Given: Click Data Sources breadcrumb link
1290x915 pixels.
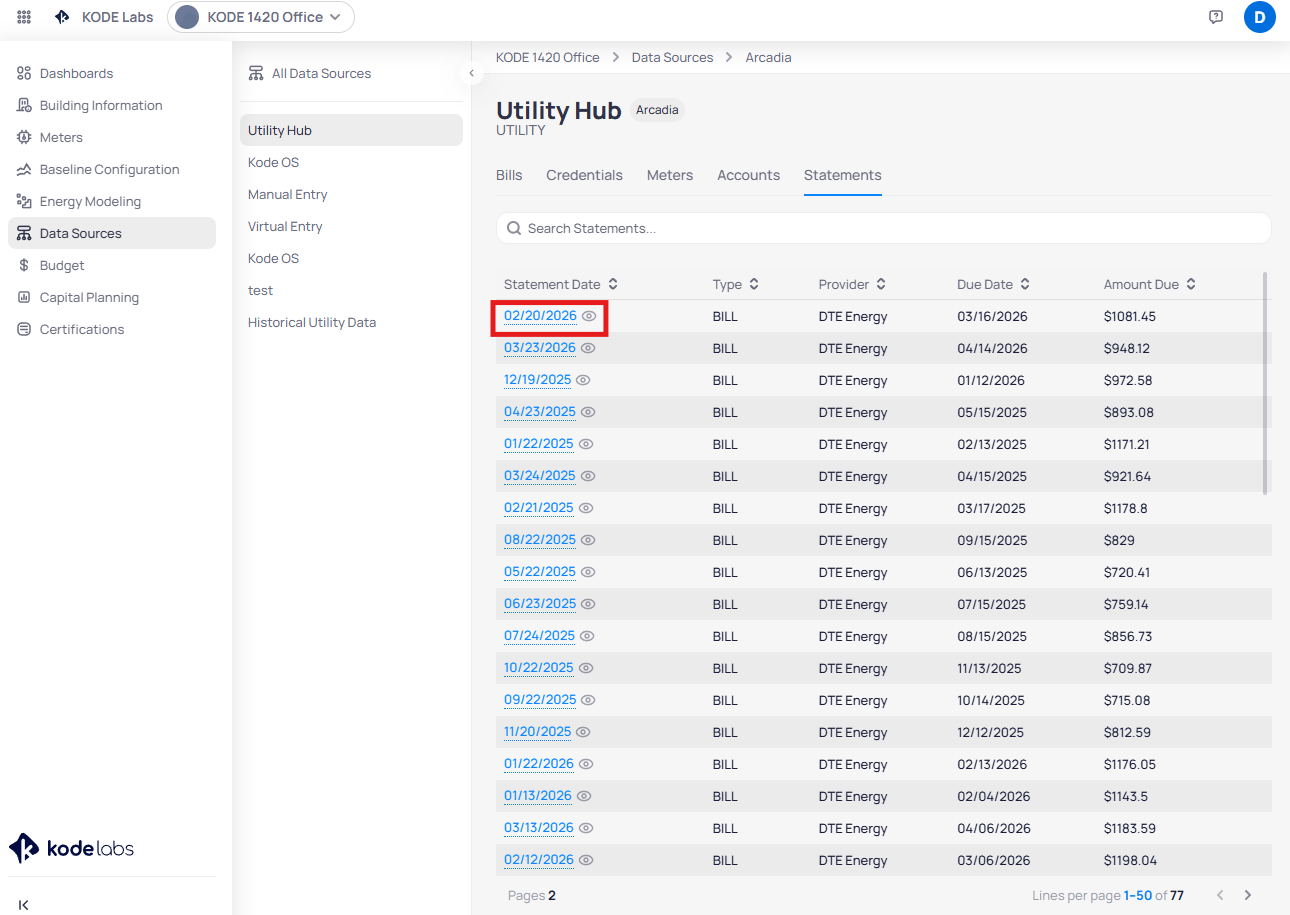Looking at the screenshot, I should (x=673, y=57).
